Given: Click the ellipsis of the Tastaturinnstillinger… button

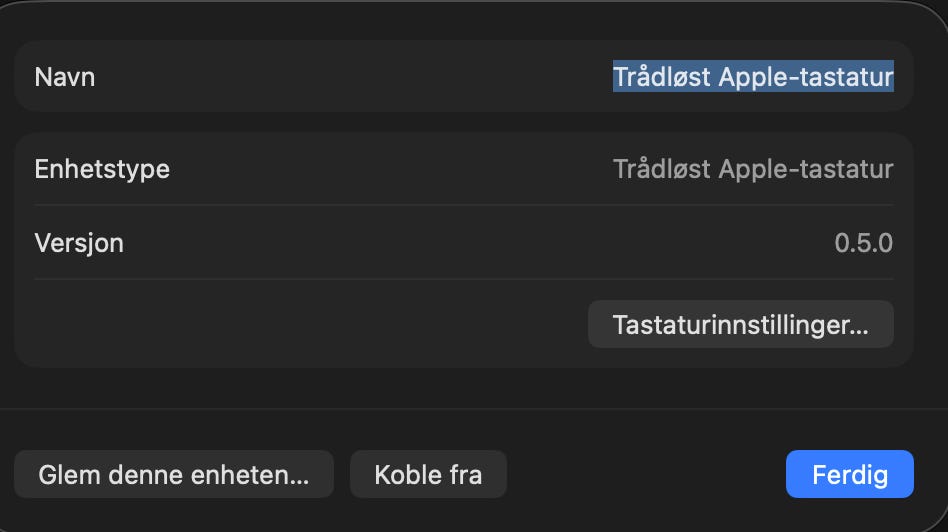Looking at the screenshot, I should coord(859,327).
